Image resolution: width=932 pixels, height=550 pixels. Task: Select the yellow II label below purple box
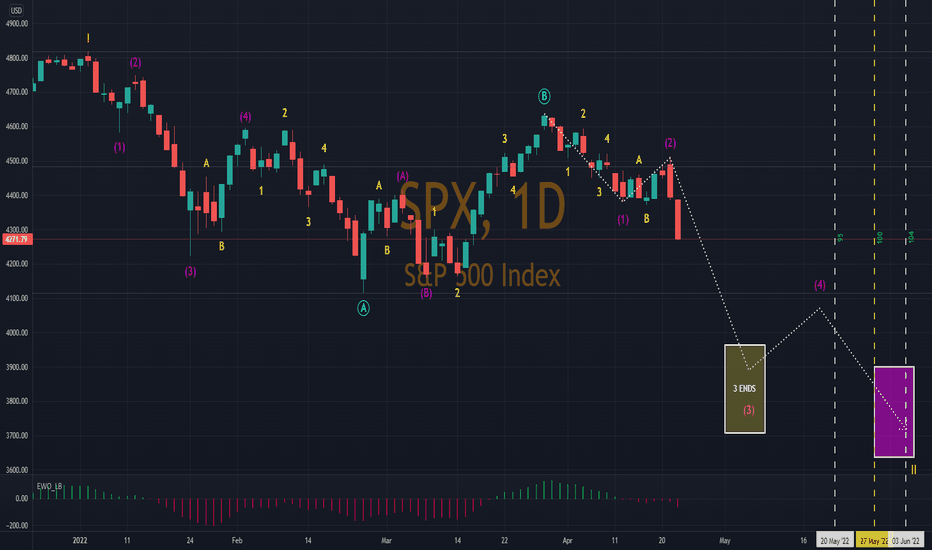tap(914, 470)
